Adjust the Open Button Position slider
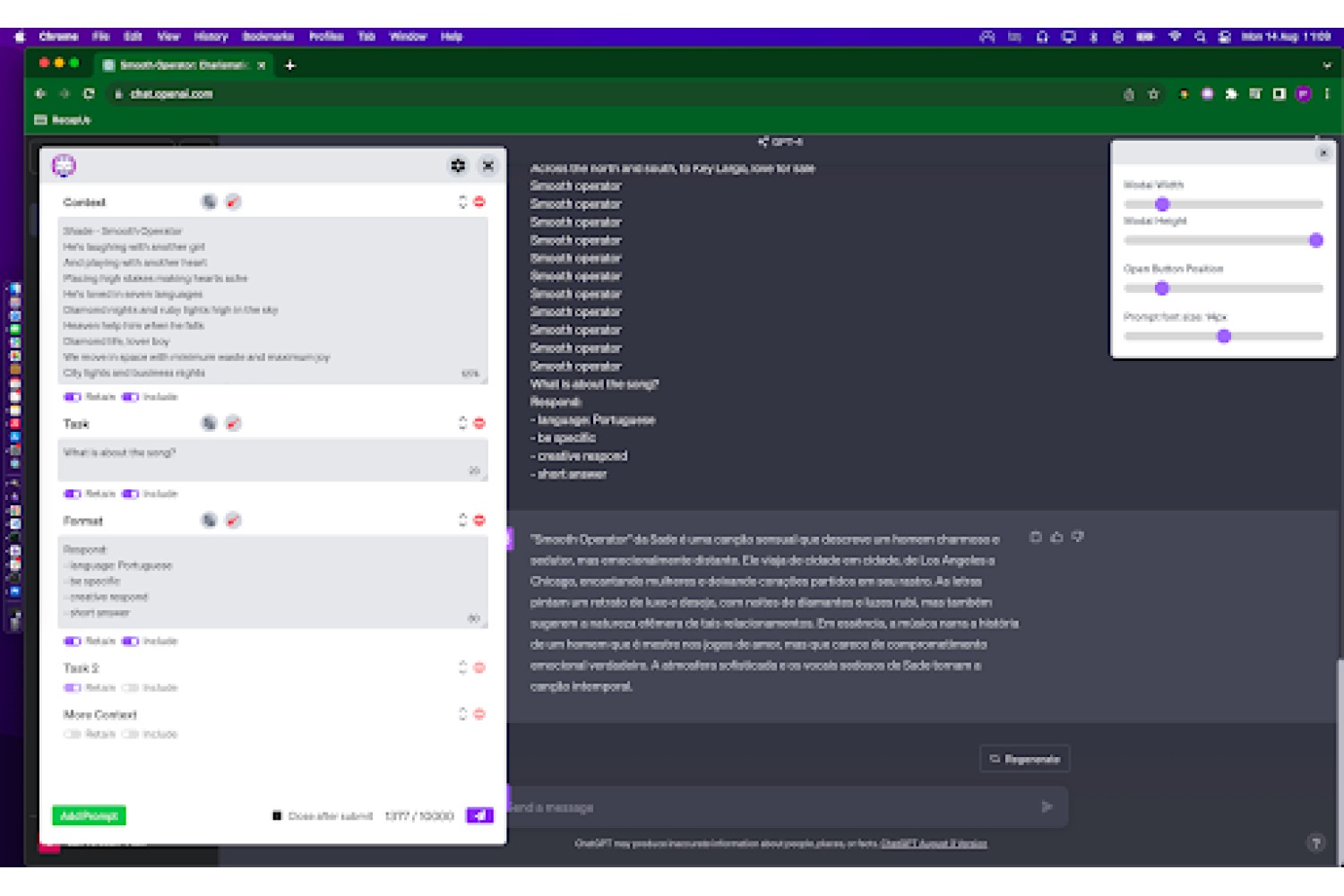Viewport: 1344px width, 896px height. (x=1223, y=289)
